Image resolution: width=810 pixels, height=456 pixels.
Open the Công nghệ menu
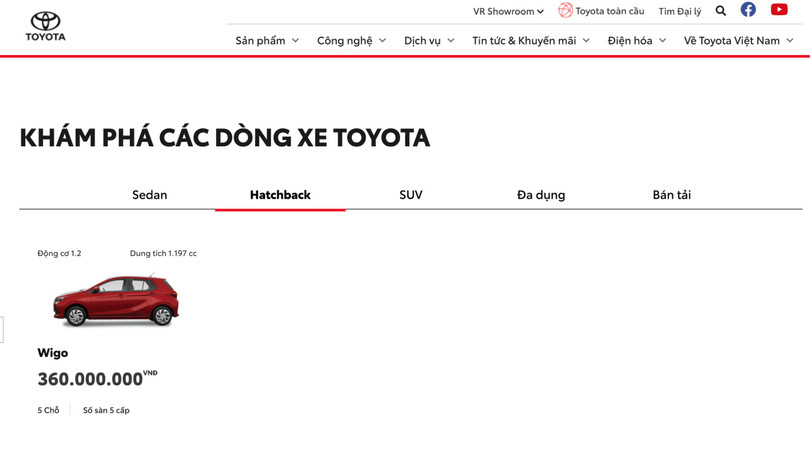351,40
